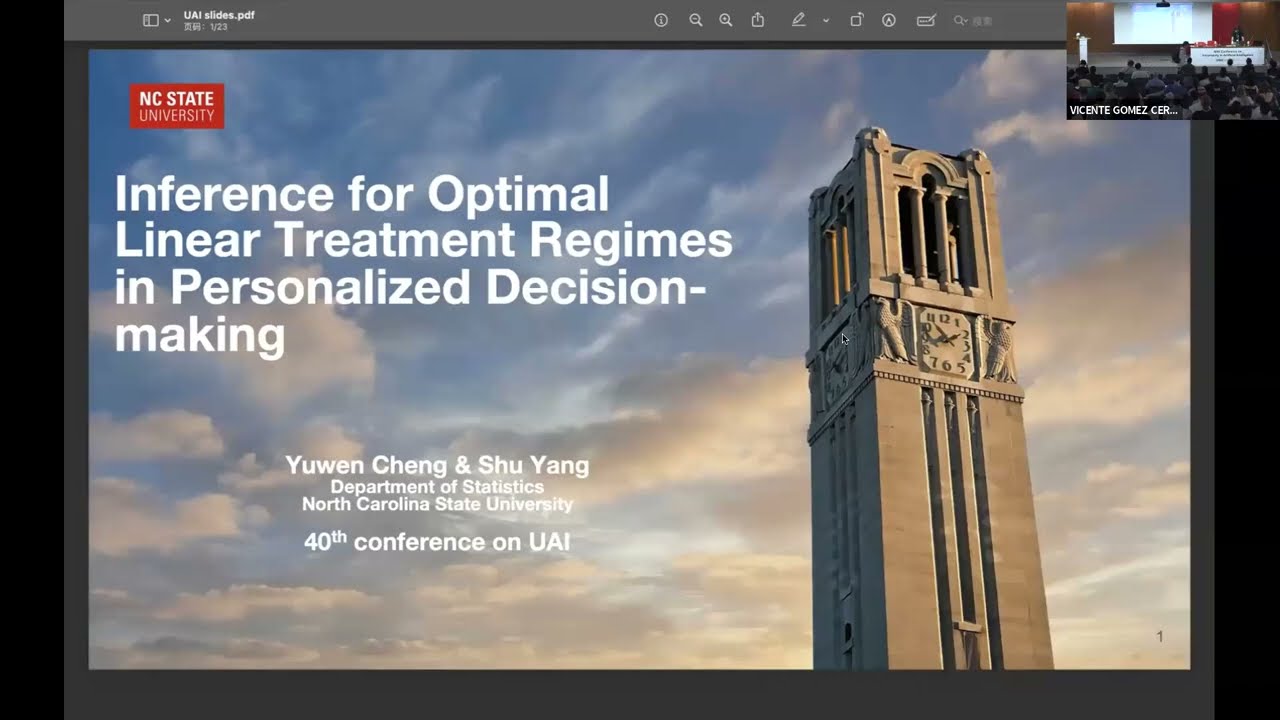Open the document info inspector
The height and width of the screenshot is (720, 1280).
click(661, 20)
